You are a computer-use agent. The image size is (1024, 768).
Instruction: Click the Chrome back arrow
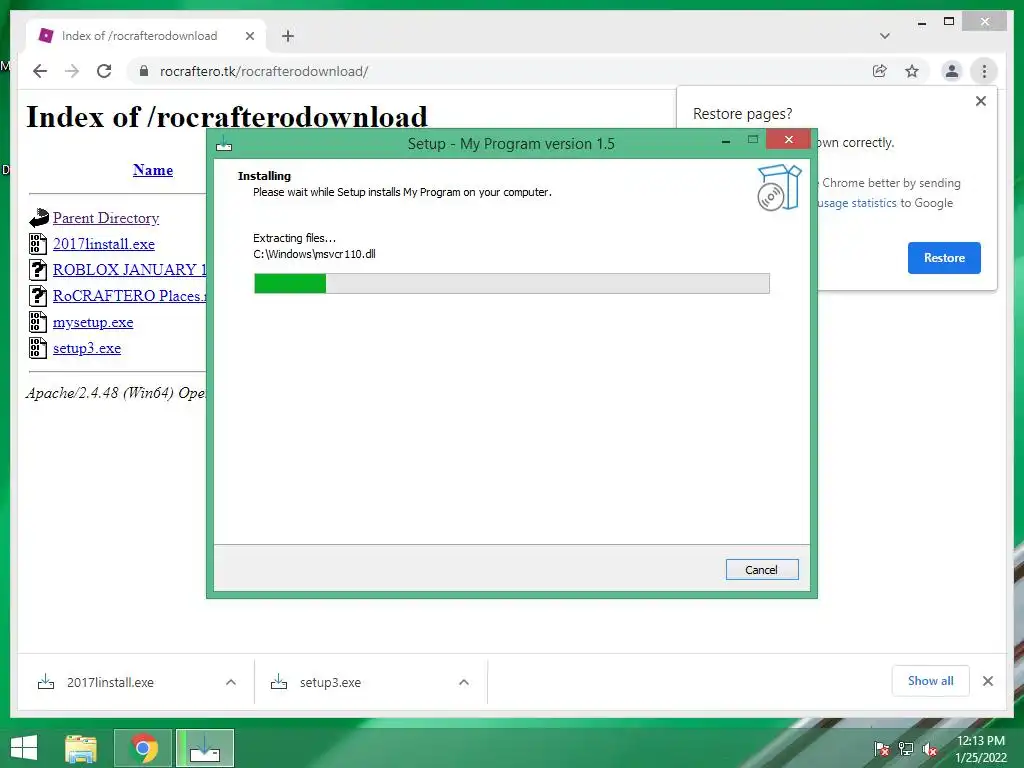40,71
